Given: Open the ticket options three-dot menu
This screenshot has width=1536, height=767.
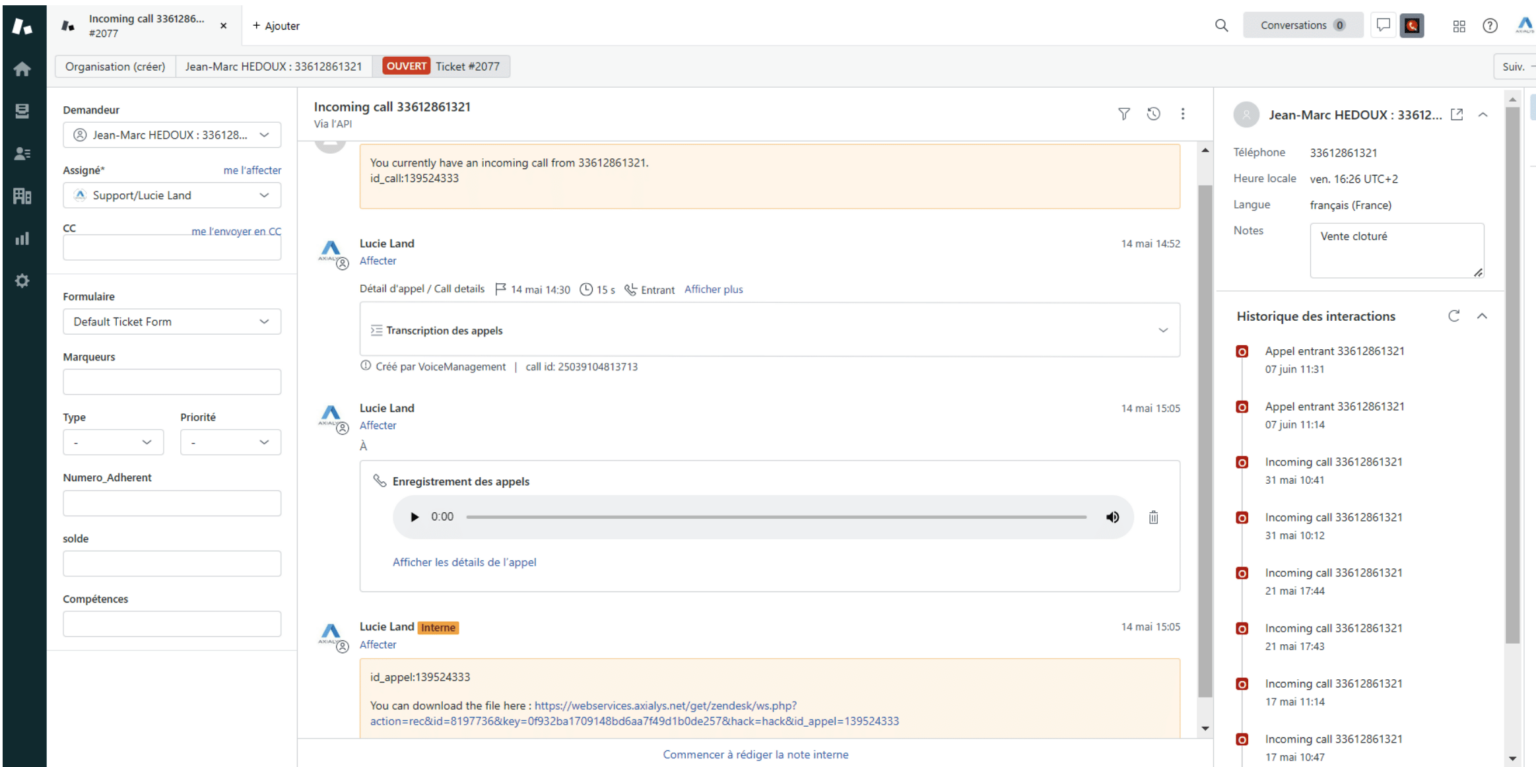Looking at the screenshot, I should [x=1182, y=114].
